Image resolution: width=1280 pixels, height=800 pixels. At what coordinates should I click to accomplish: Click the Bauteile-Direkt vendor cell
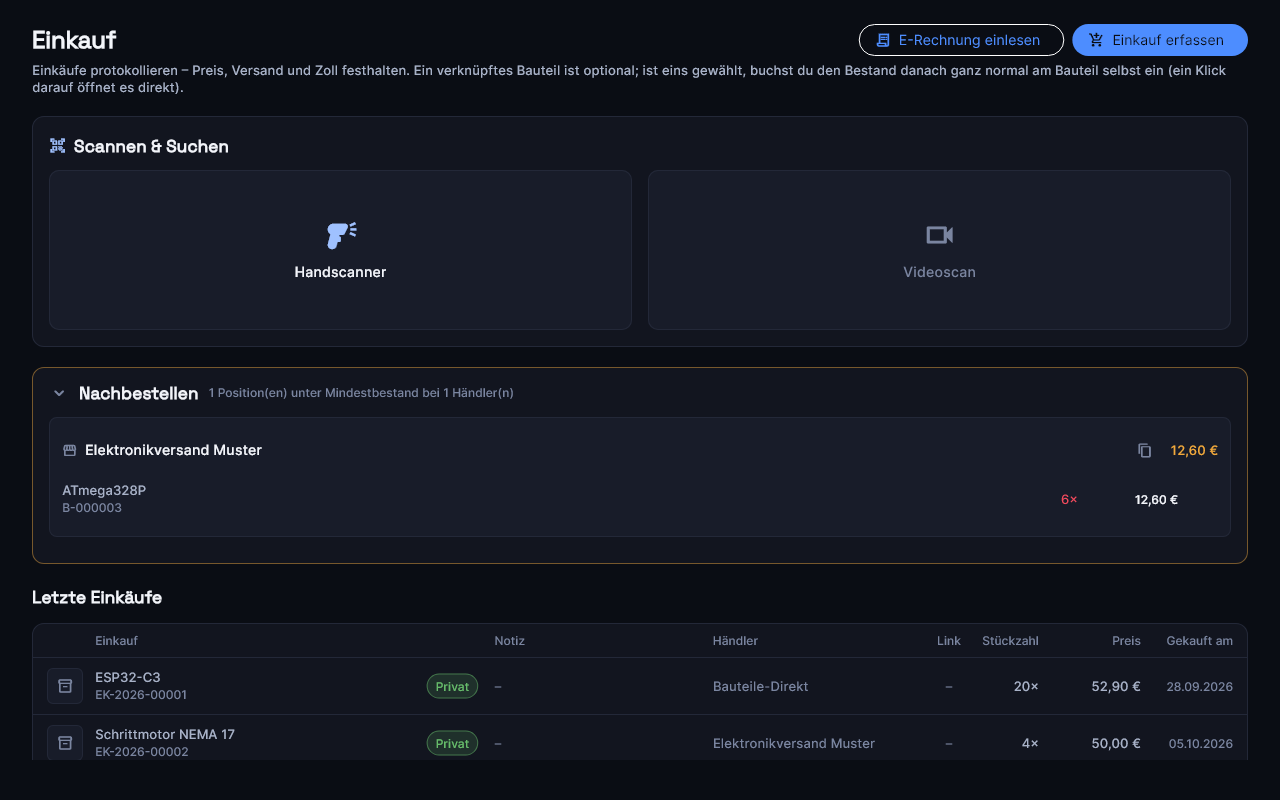coord(761,686)
